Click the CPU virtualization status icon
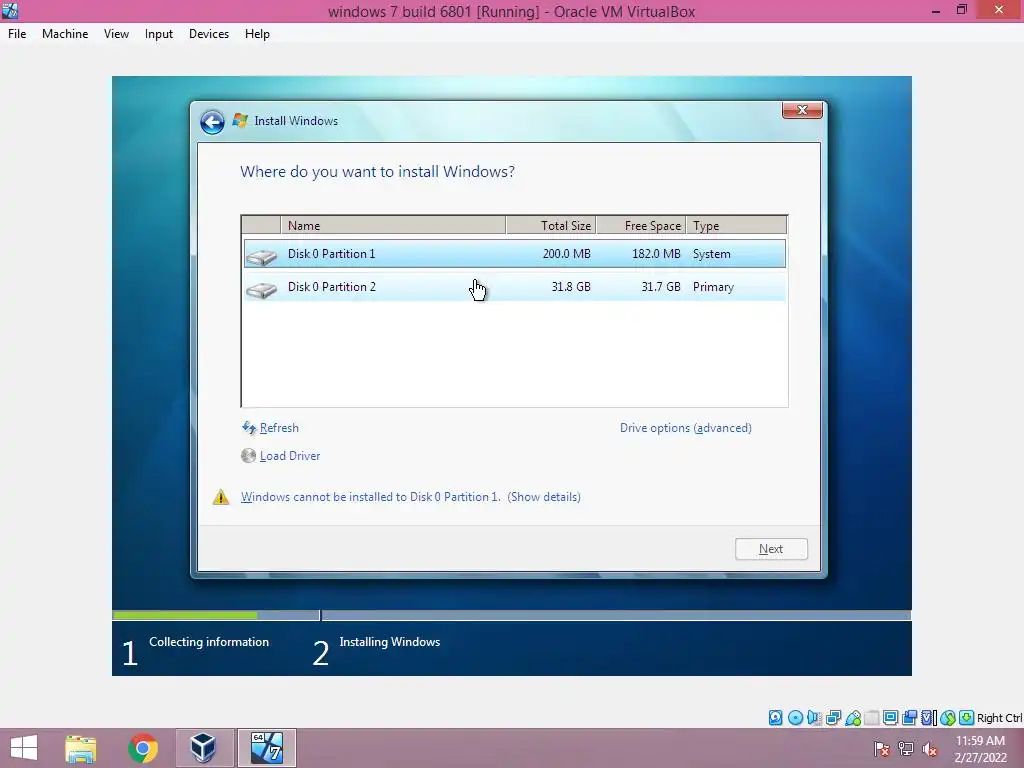 pyautogui.click(x=929, y=718)
